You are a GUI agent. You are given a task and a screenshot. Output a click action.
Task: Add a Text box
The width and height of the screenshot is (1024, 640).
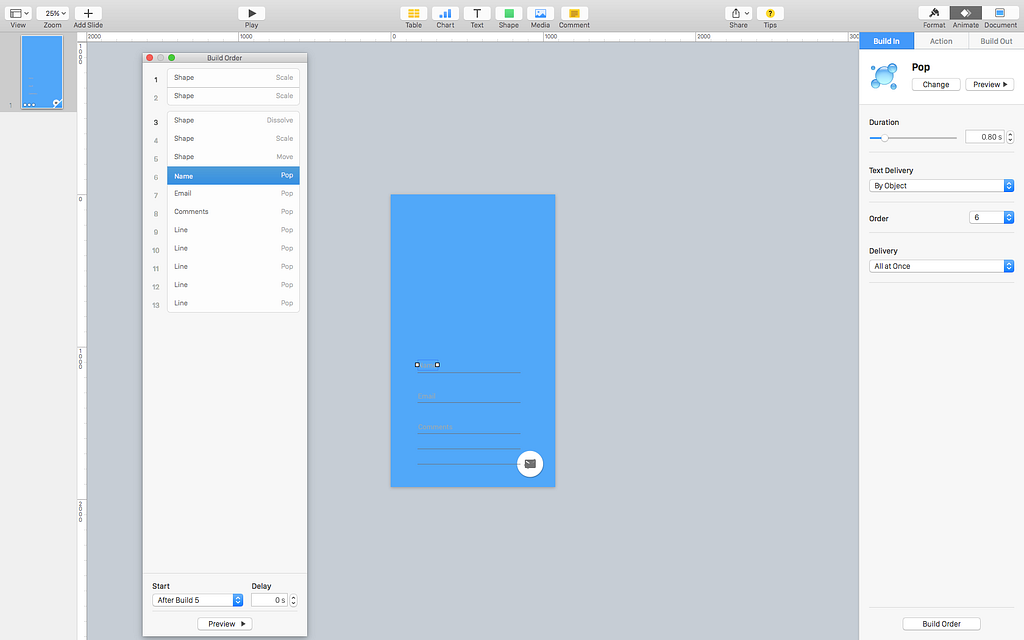pos(477,13)
